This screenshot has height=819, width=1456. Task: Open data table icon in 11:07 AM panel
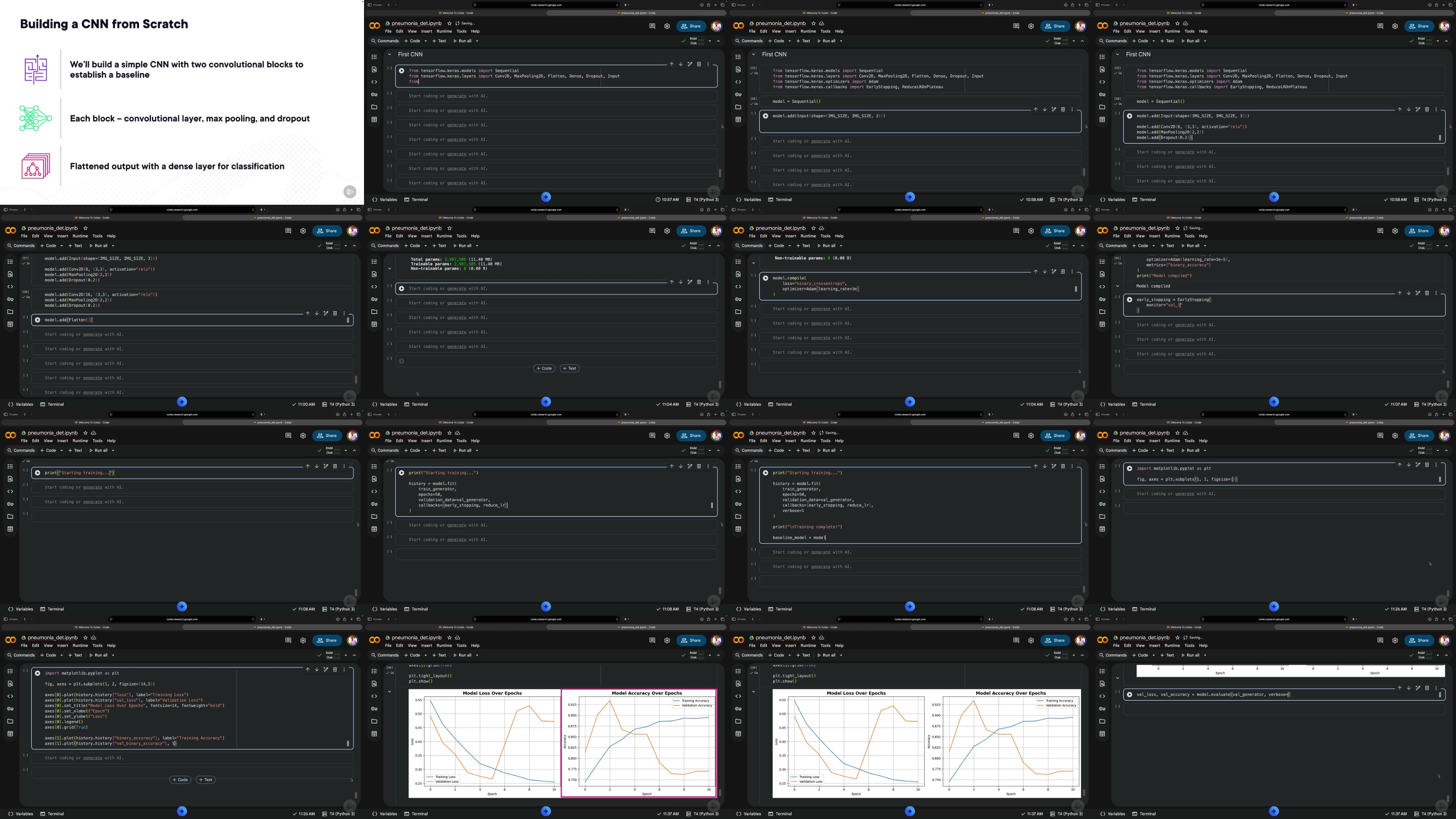(1102, 324)
